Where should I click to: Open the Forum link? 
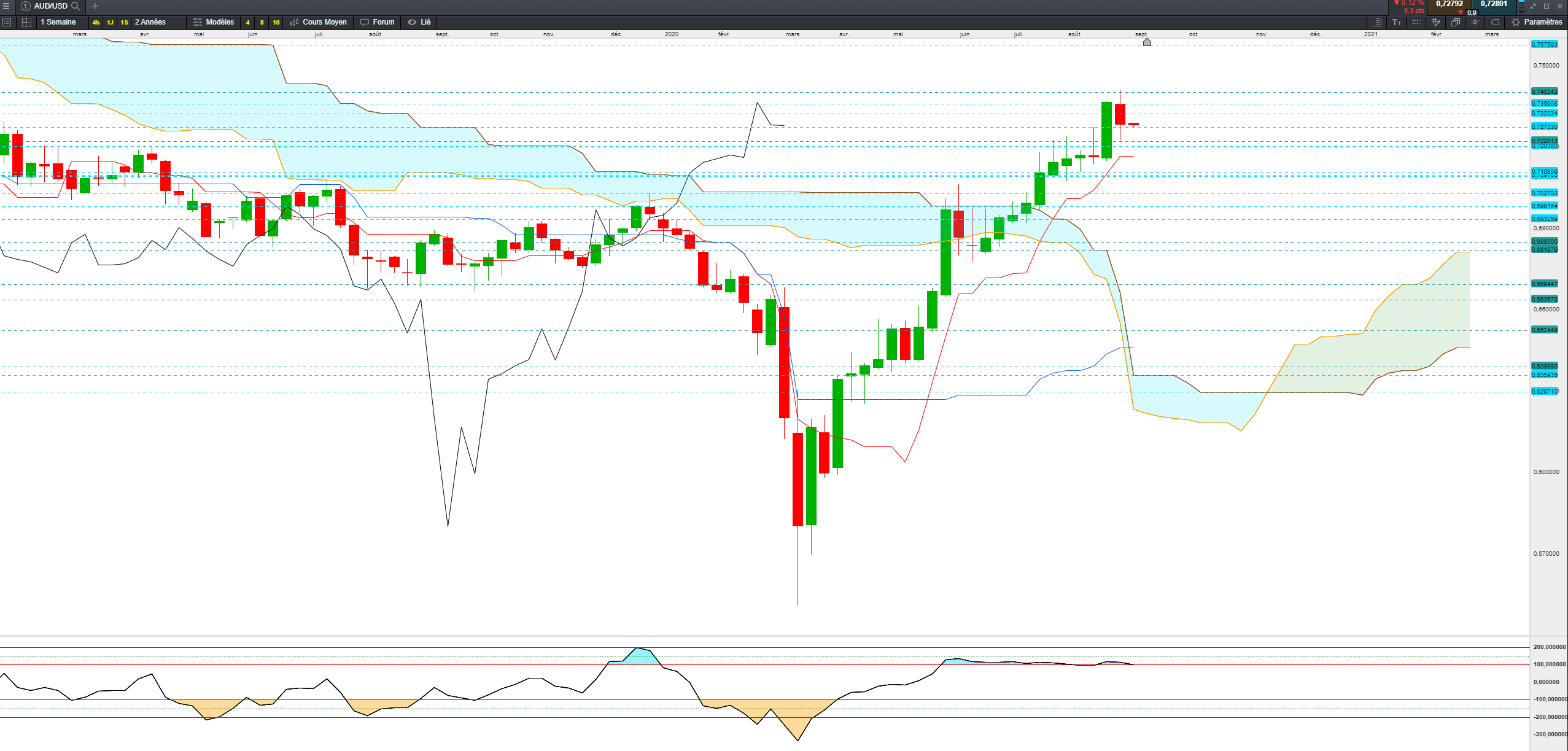(x=377, y=22)
